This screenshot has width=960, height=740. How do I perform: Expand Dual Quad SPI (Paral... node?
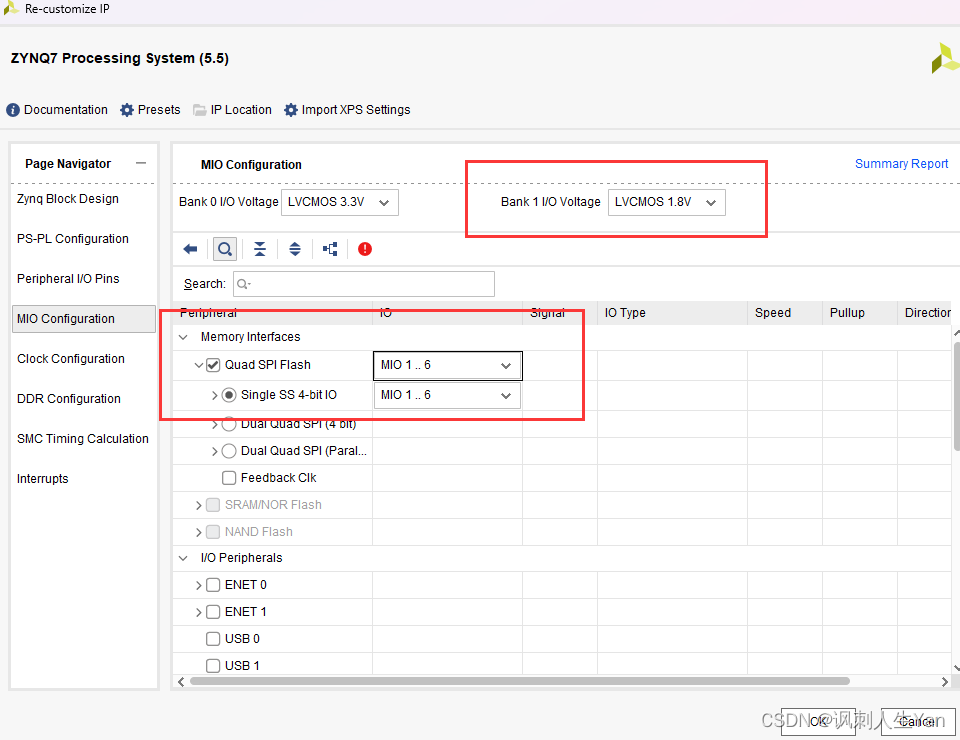tap(215, 451)
